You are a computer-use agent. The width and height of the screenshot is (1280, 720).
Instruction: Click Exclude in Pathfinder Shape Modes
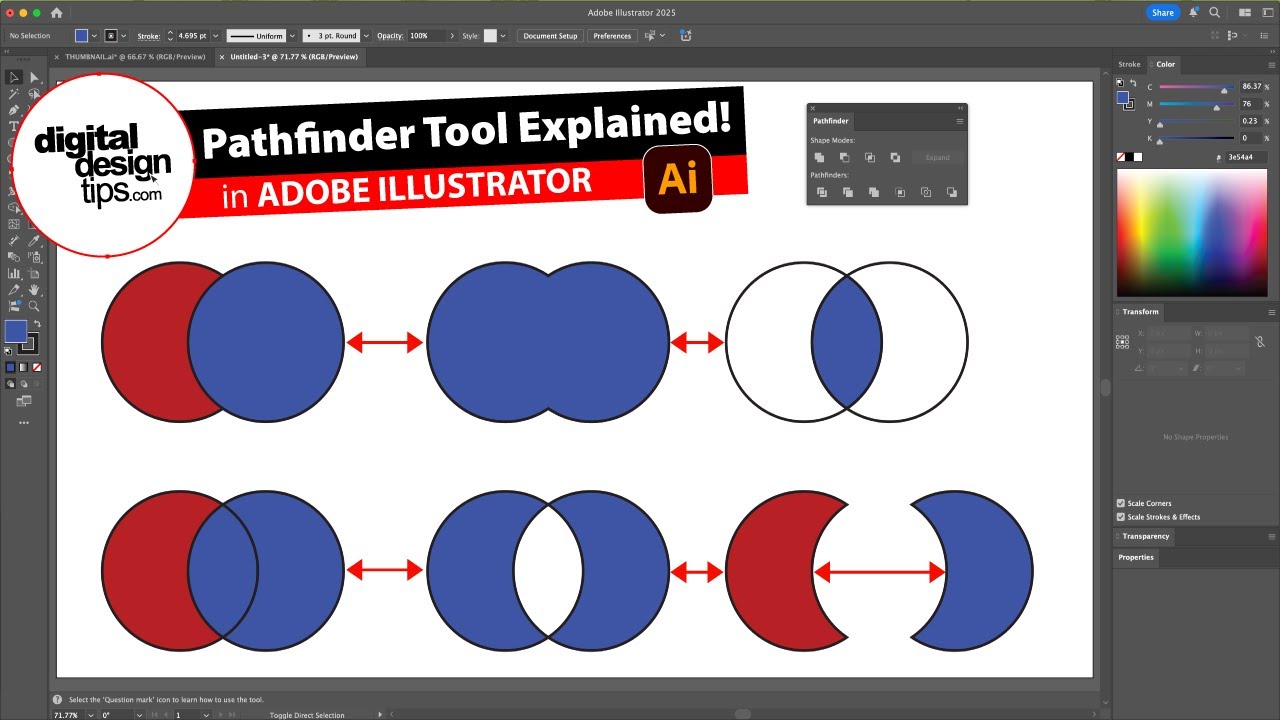click(895, 157)
